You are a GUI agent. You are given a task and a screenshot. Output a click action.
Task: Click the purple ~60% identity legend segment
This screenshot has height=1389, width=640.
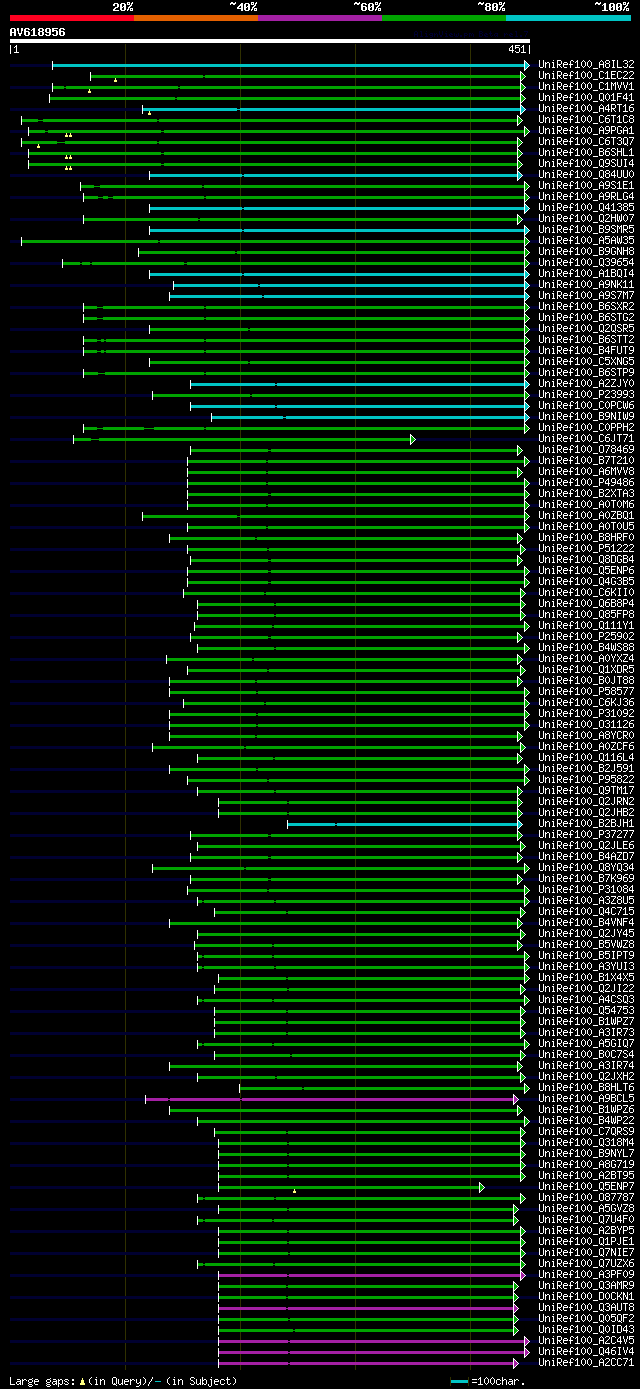[x=319, y=18]
